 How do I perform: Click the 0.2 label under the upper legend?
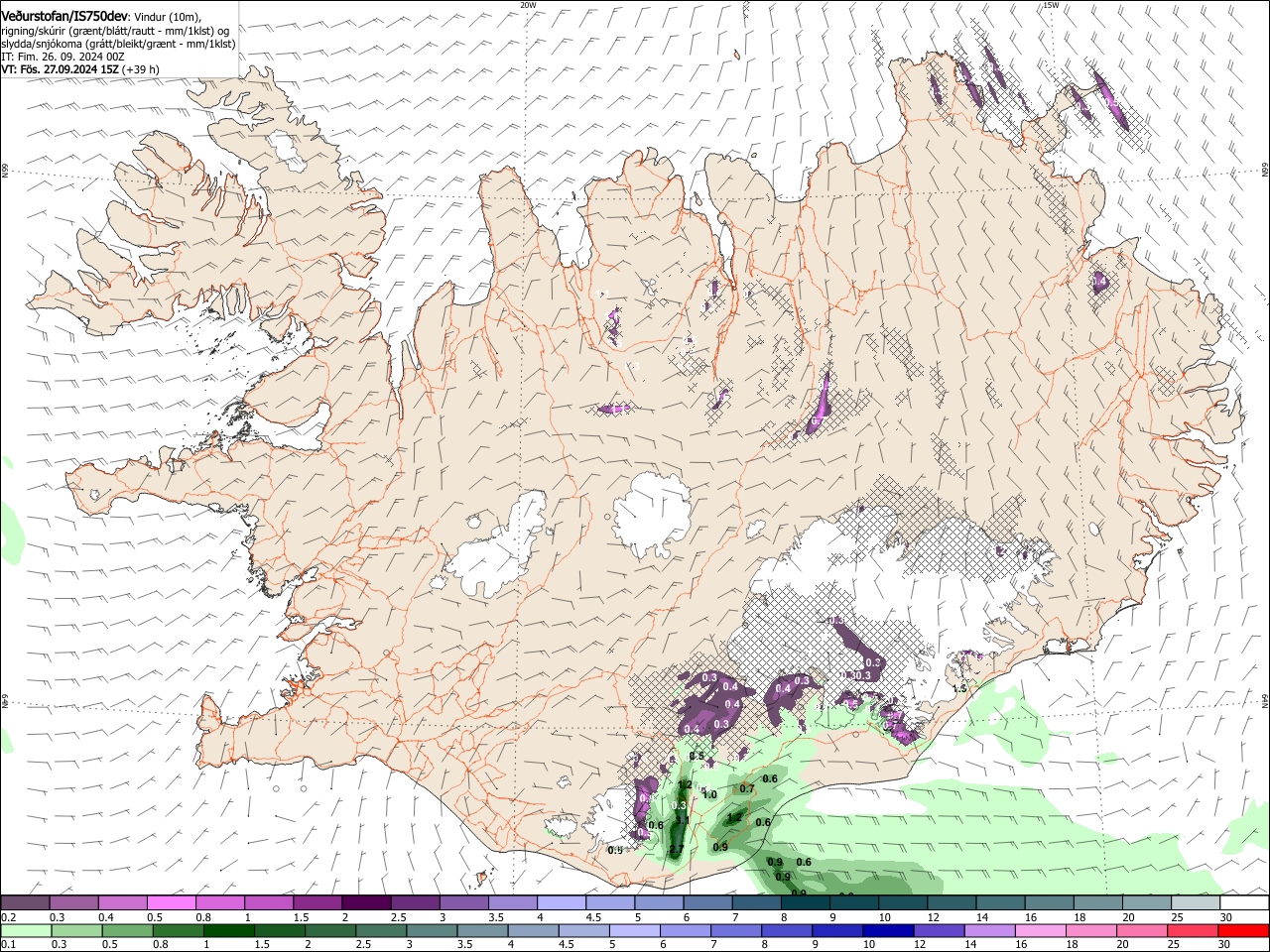click(x=8, y=917)
